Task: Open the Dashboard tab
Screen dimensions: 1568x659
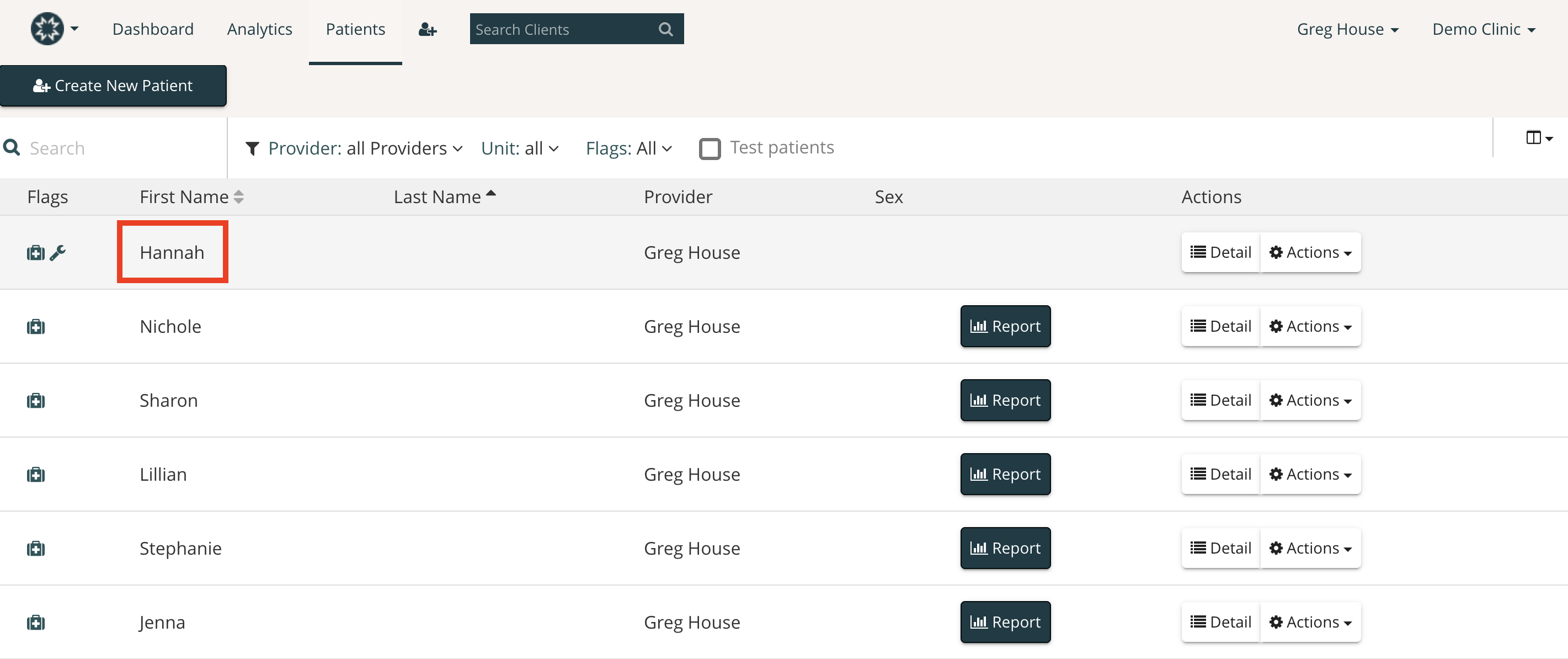Action: click(x=153, y=29)
